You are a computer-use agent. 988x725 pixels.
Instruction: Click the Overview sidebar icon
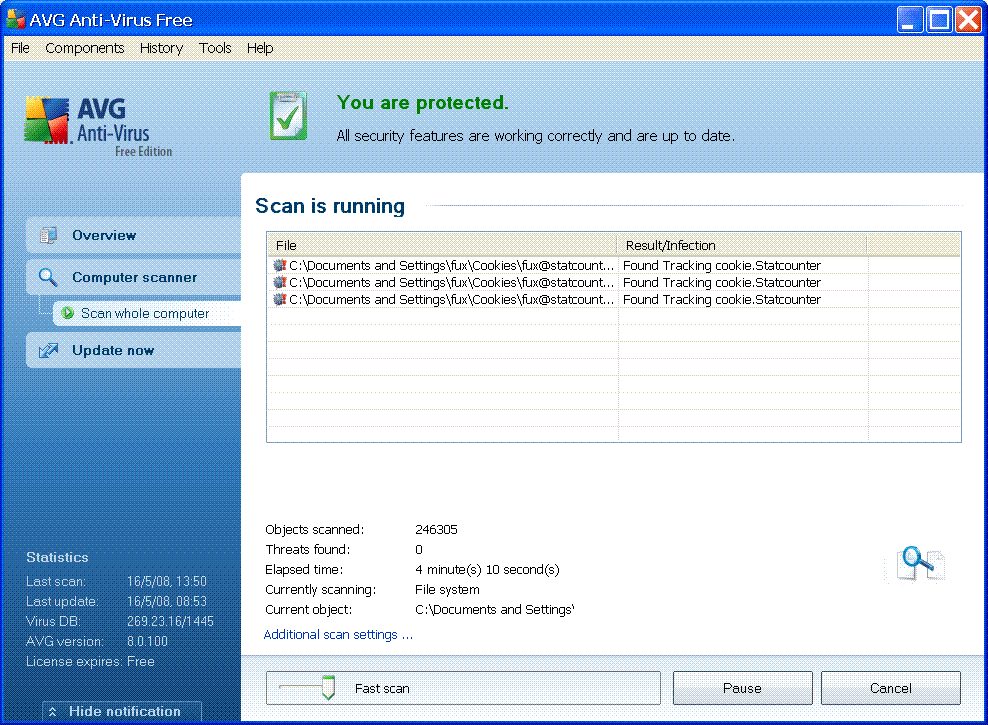coord(48,235)
